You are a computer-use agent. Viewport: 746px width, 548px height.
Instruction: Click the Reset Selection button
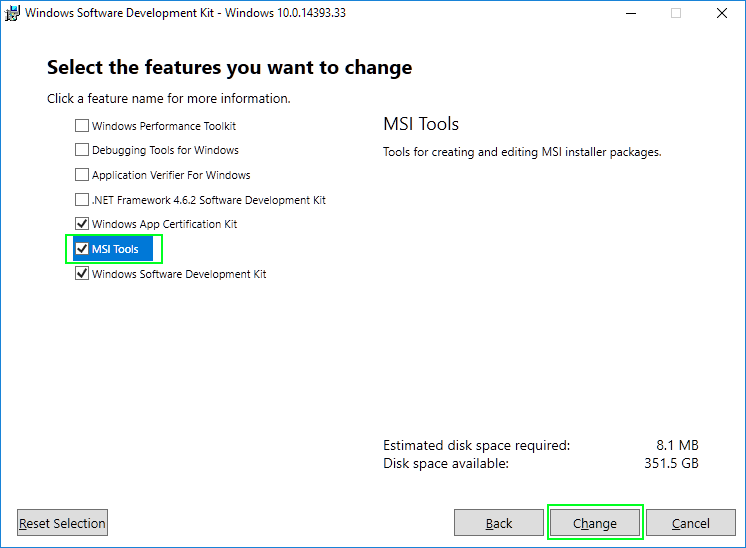point(62,523)
